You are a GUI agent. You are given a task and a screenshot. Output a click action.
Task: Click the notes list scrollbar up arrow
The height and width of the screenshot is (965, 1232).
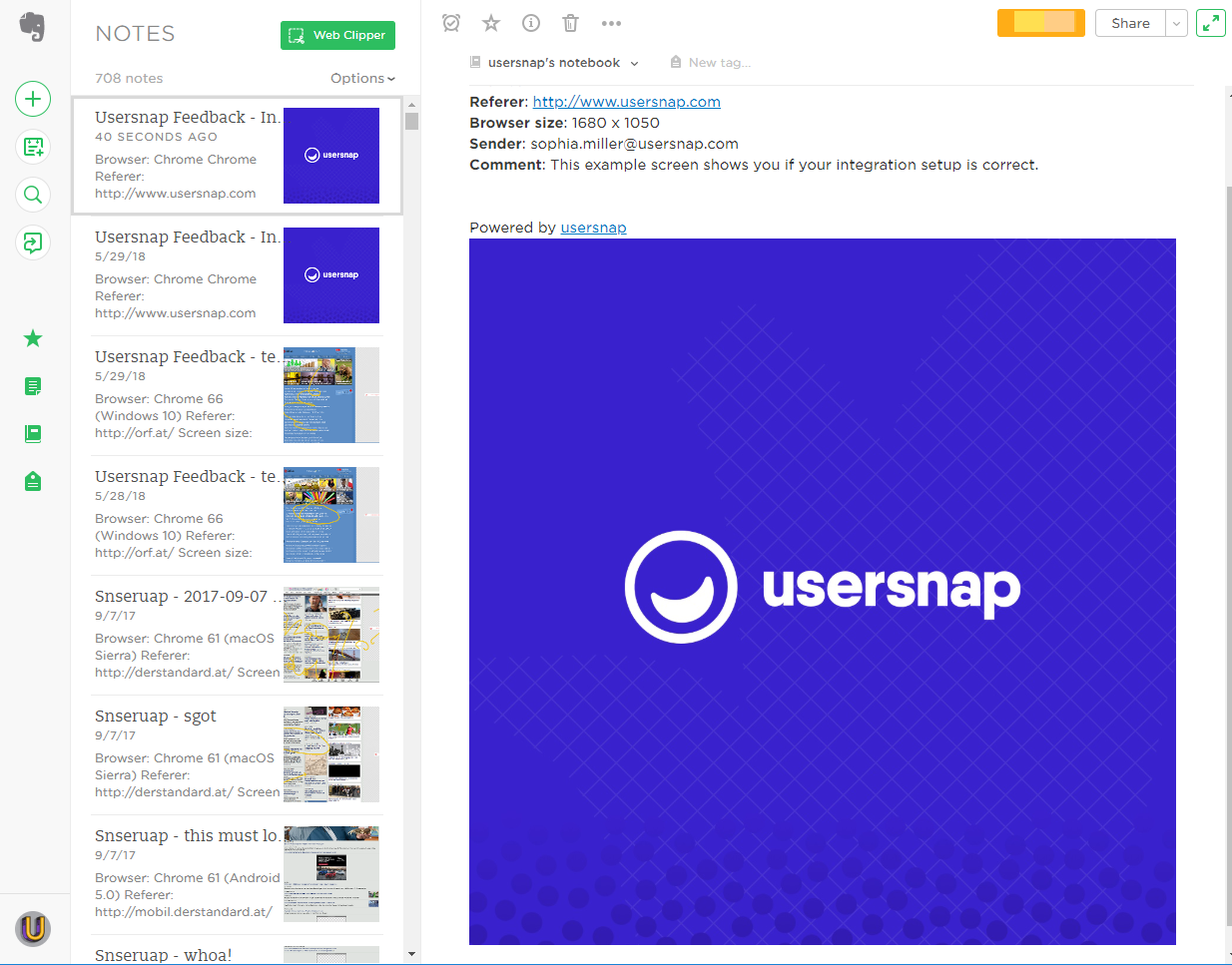[411, 104]
